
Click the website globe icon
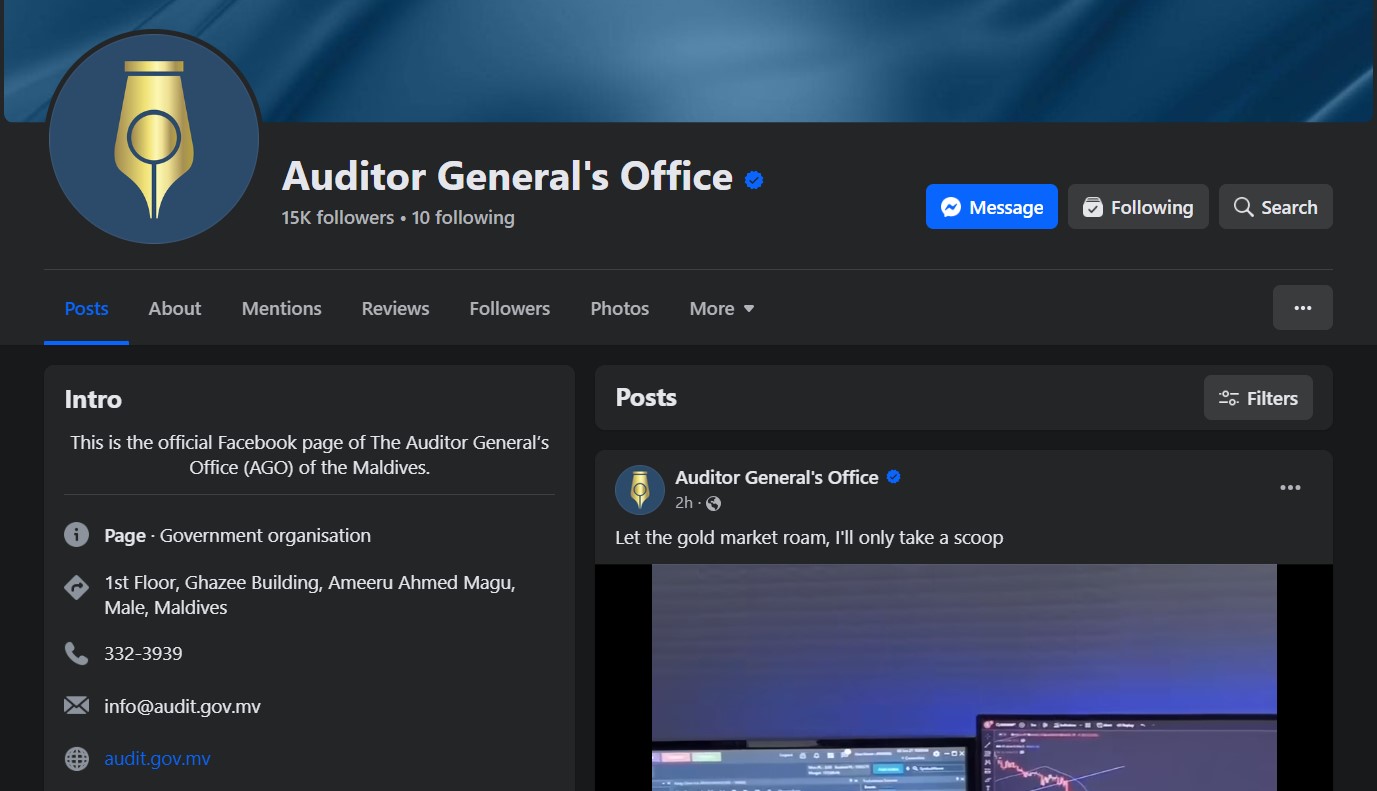(77, 759)
